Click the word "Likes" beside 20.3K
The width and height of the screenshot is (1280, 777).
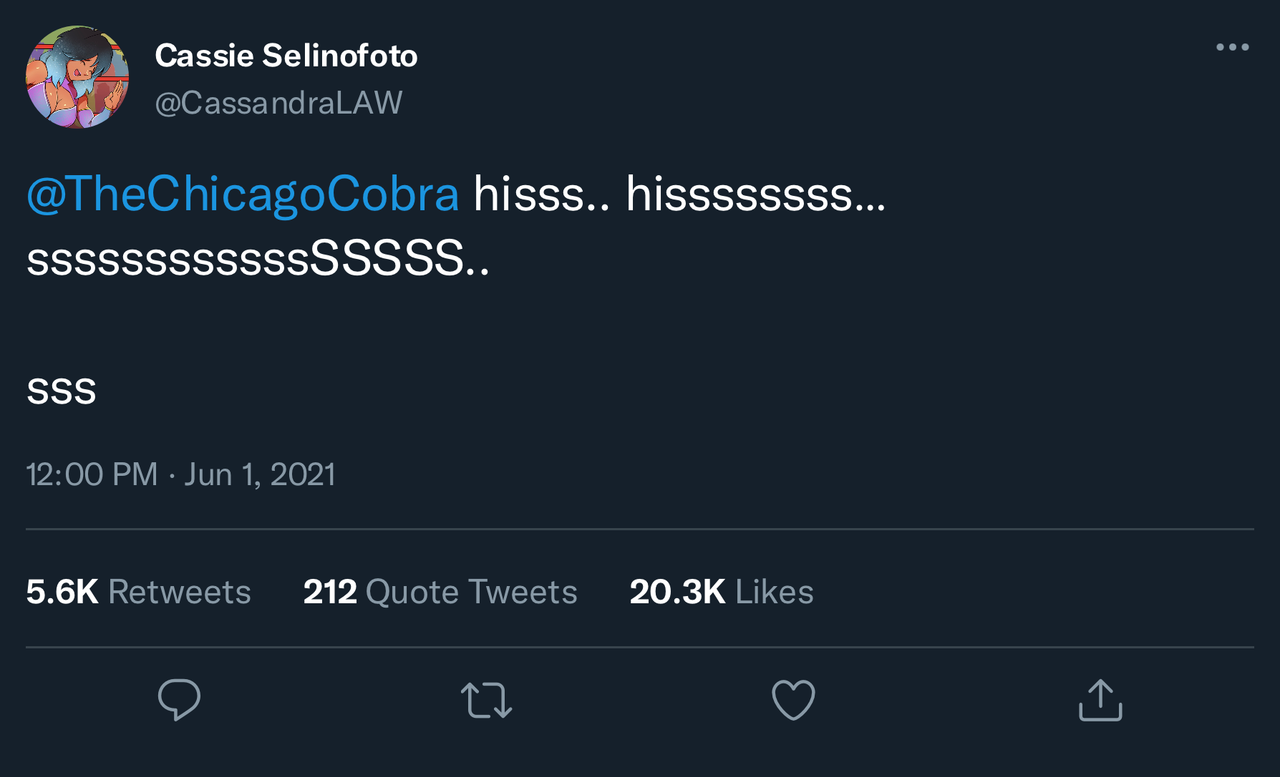(774, 592)
